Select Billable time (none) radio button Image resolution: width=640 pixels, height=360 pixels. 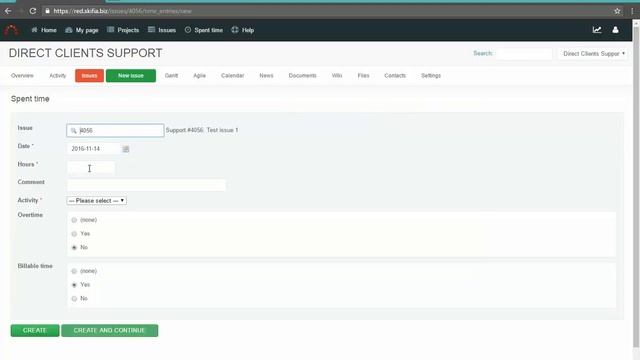[74, 271]
